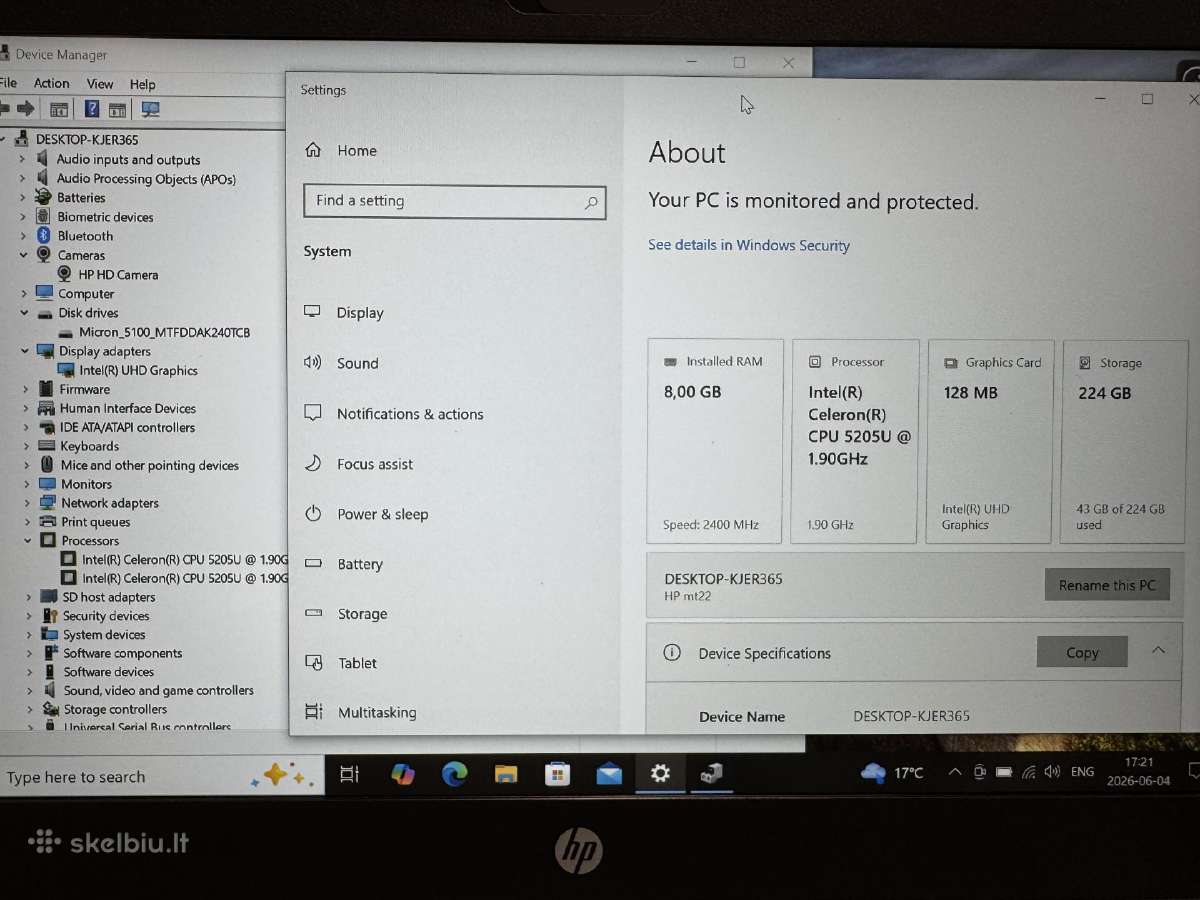1200x900 pixels.
Task: Expand Network adapters node
Action: tap(27, 503)
